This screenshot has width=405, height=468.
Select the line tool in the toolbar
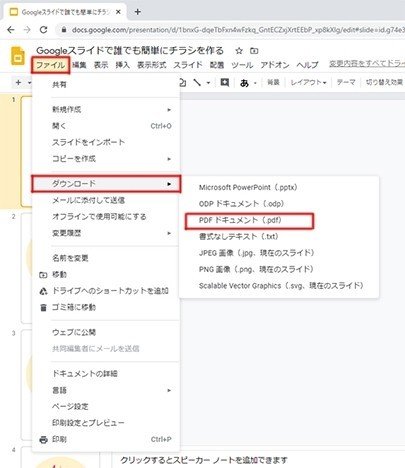click(x=197, y=82)
